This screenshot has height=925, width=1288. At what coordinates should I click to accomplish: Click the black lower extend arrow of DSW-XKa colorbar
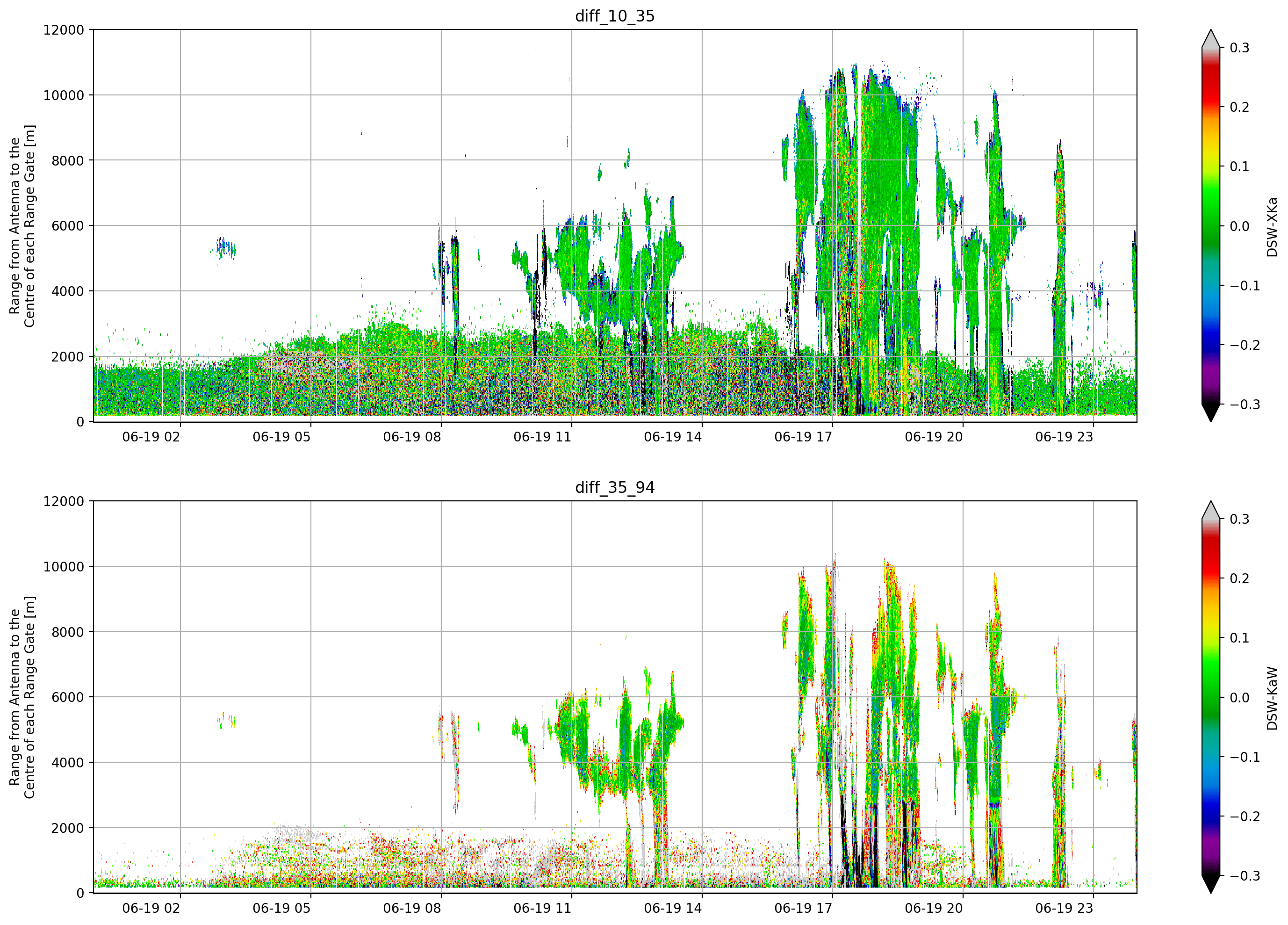(x=1211, y=412)
